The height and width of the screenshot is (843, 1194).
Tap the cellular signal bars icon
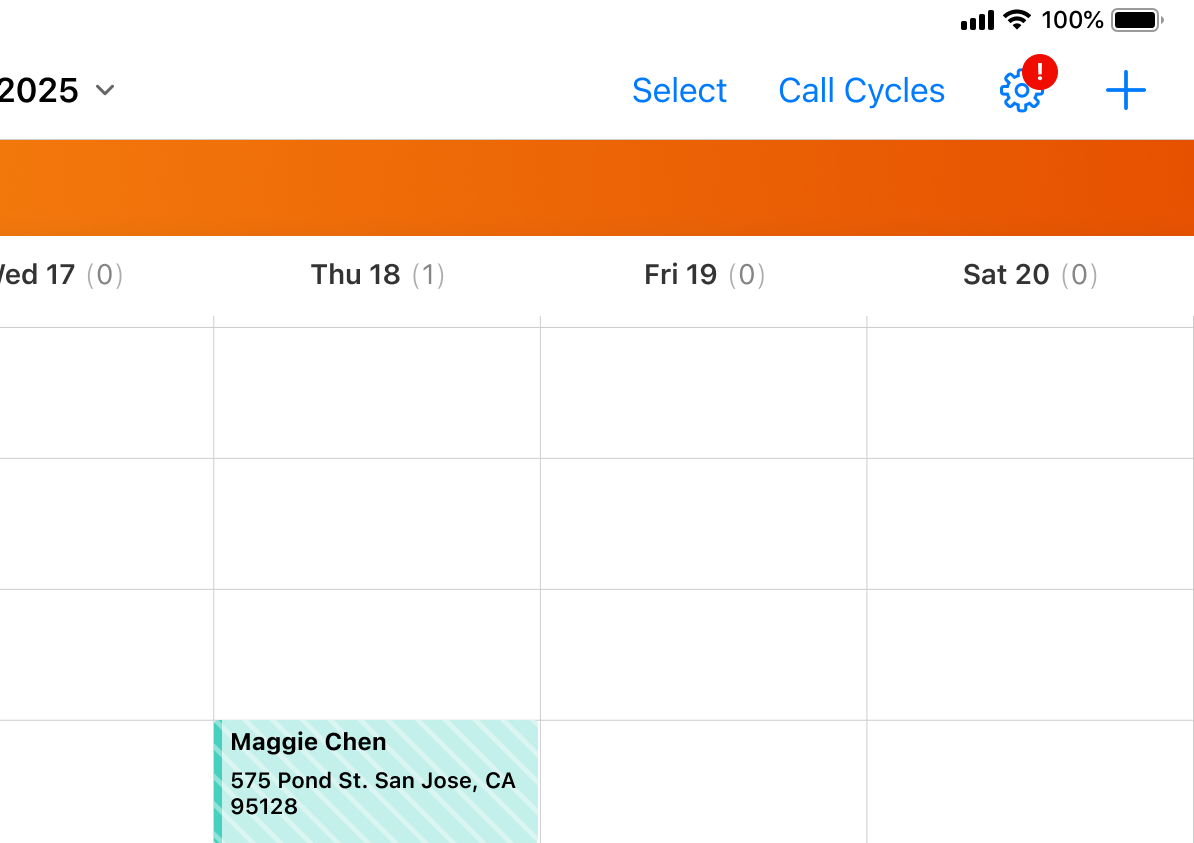click(x=977, y=19)
